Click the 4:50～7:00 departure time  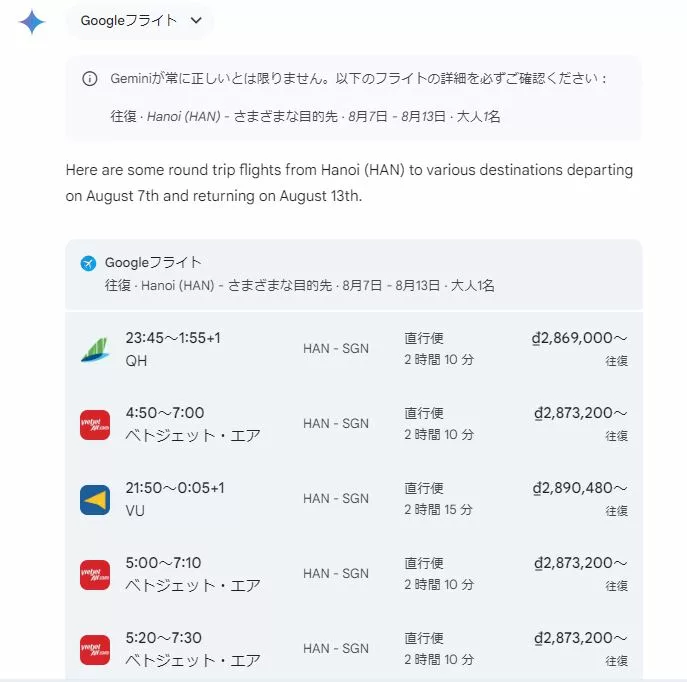(165, 413)
